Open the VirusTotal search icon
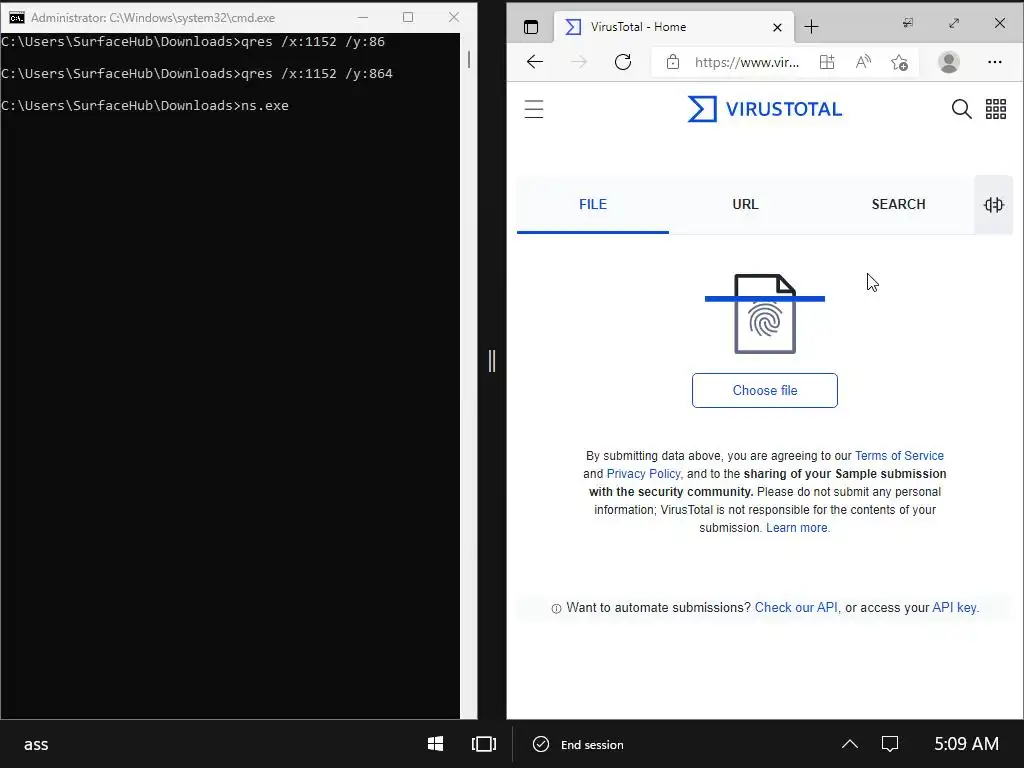1024x768 pixels. pyautogui.click(x=961, y=109)
